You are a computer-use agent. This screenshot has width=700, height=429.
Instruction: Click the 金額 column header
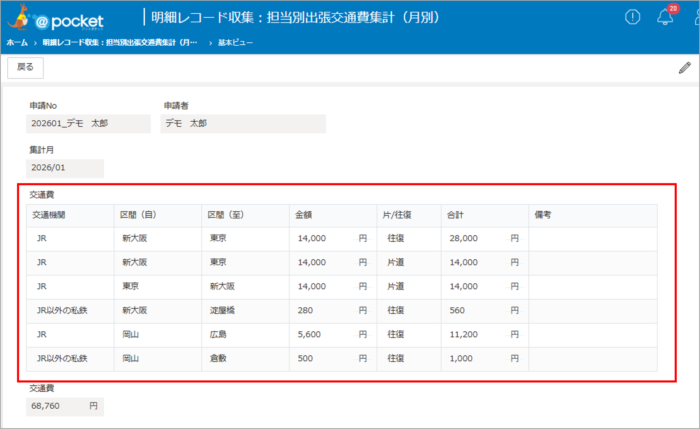click(x=333, y=216)
